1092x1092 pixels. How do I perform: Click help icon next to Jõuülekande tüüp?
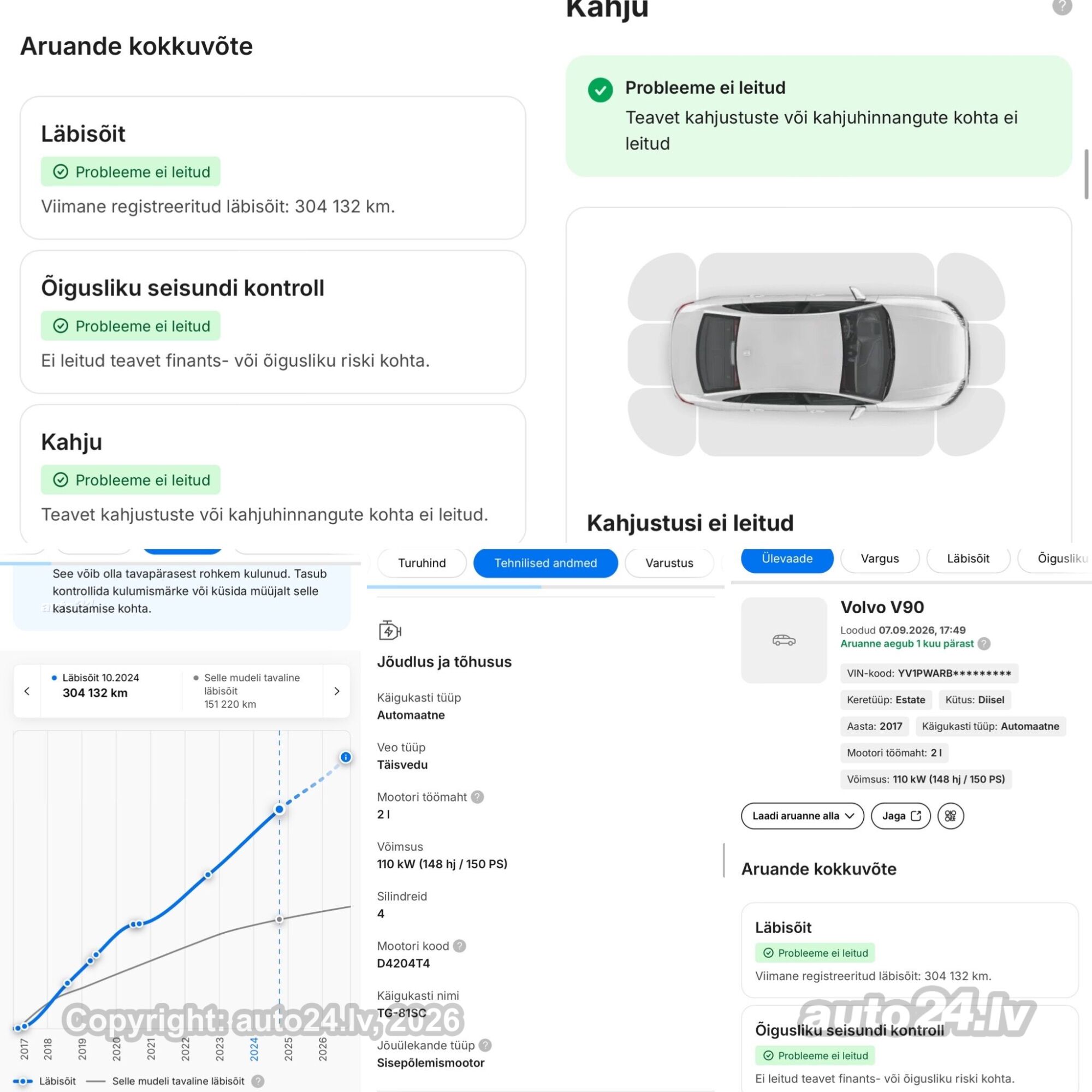coord(485,1045)
